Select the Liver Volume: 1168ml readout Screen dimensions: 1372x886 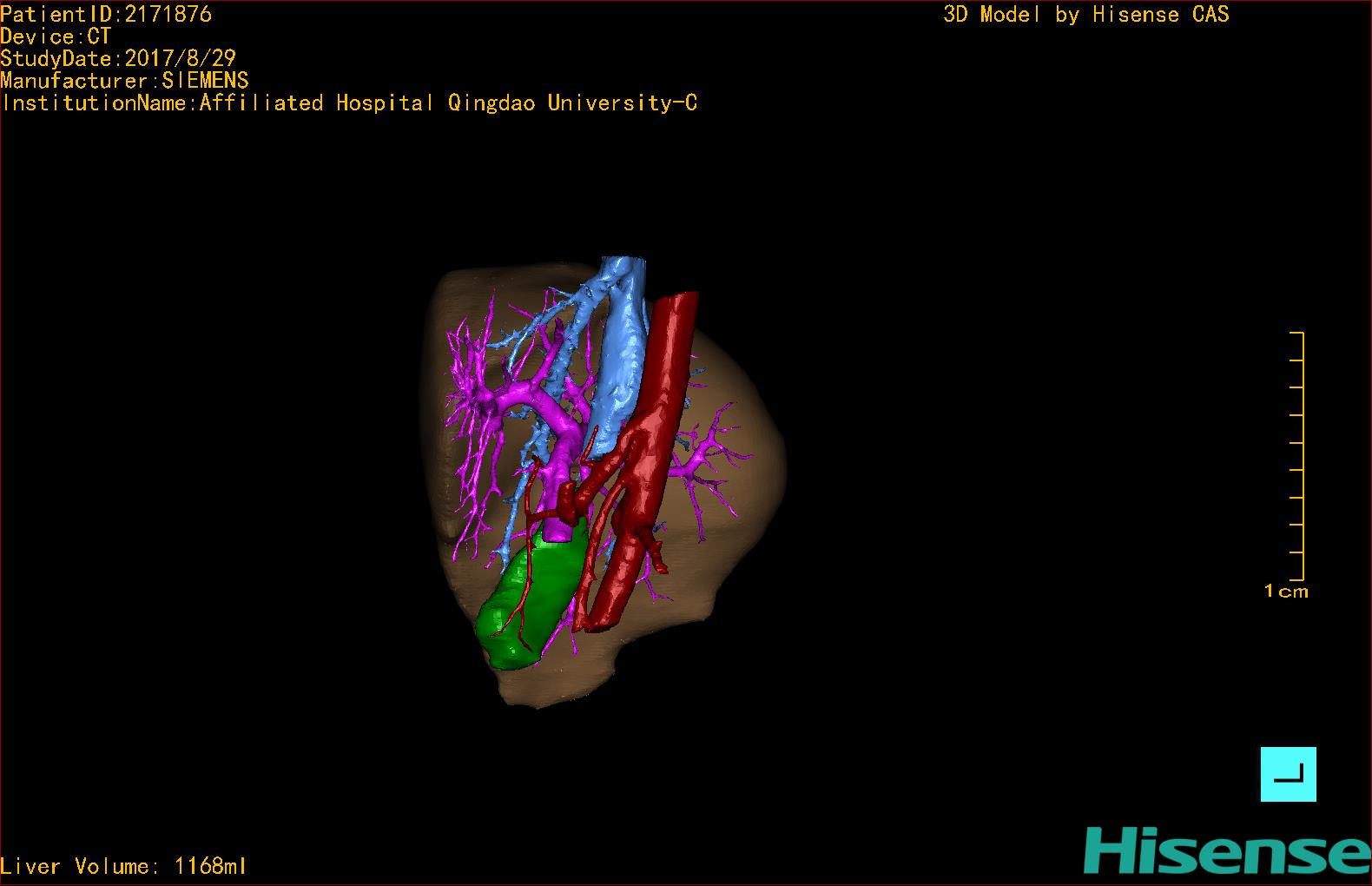(x=123, y=866)
